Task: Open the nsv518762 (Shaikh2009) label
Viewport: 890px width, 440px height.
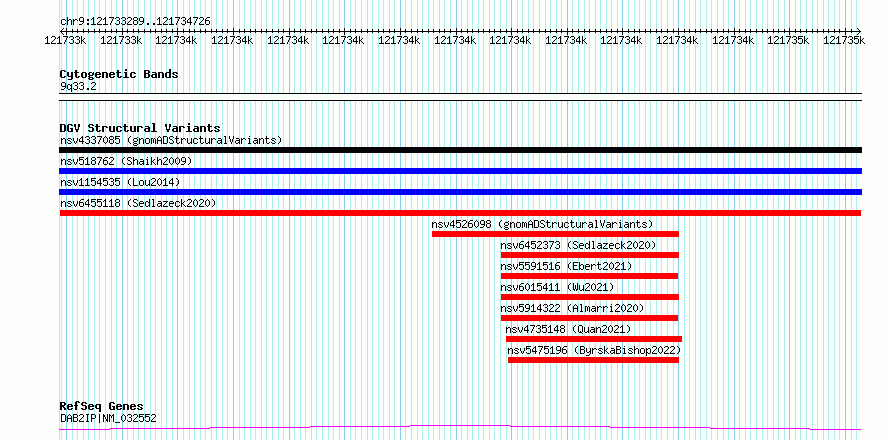Action: 126,161
